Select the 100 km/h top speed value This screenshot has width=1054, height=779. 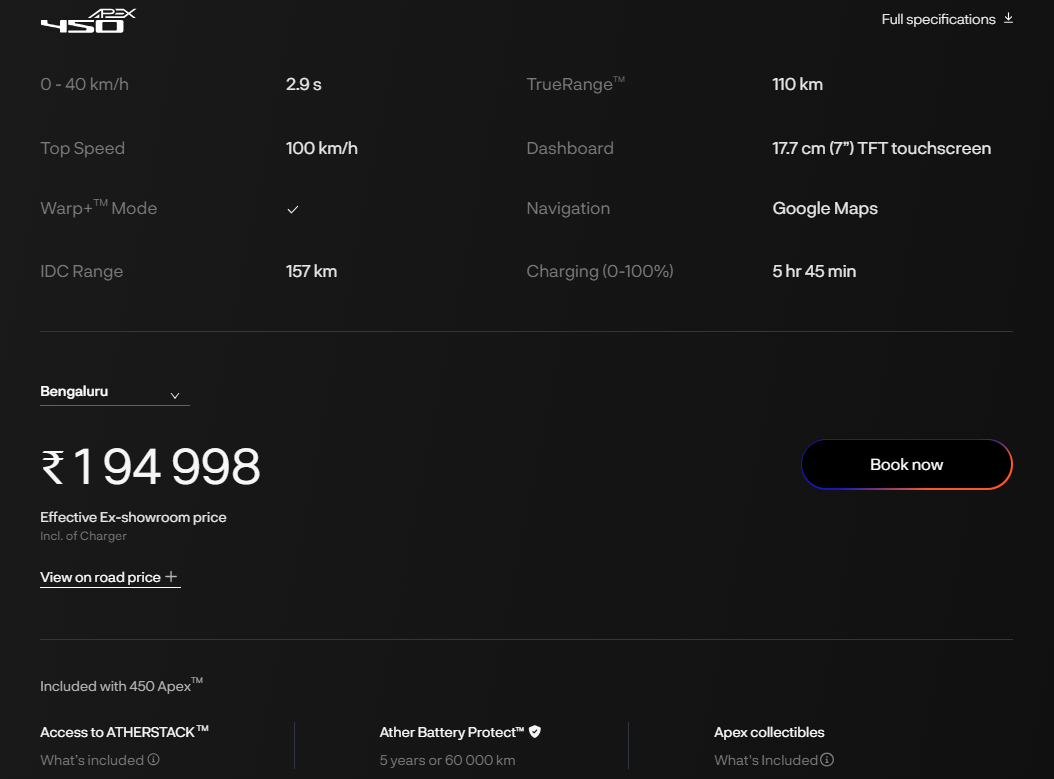[x=322, y=149]
